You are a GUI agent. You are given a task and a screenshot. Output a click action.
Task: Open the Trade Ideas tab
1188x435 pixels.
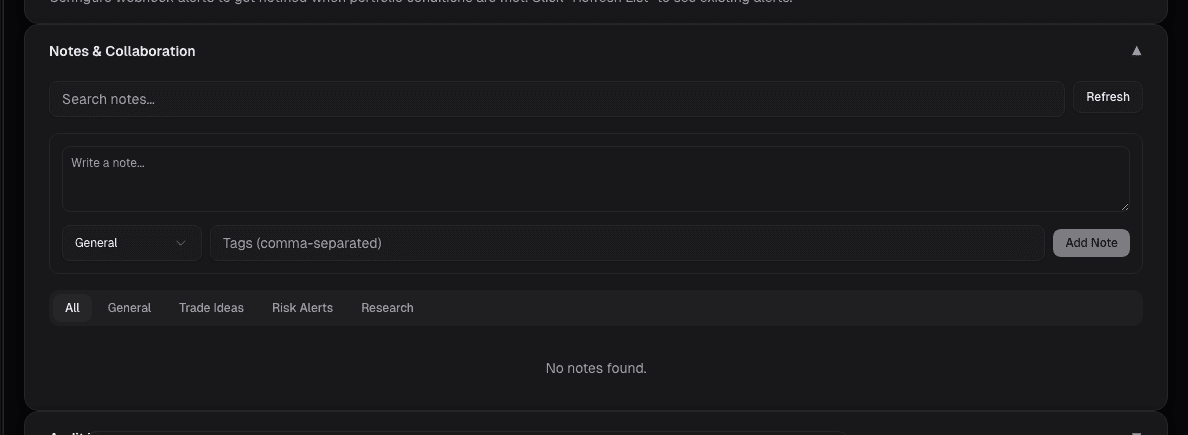[211, 308]
